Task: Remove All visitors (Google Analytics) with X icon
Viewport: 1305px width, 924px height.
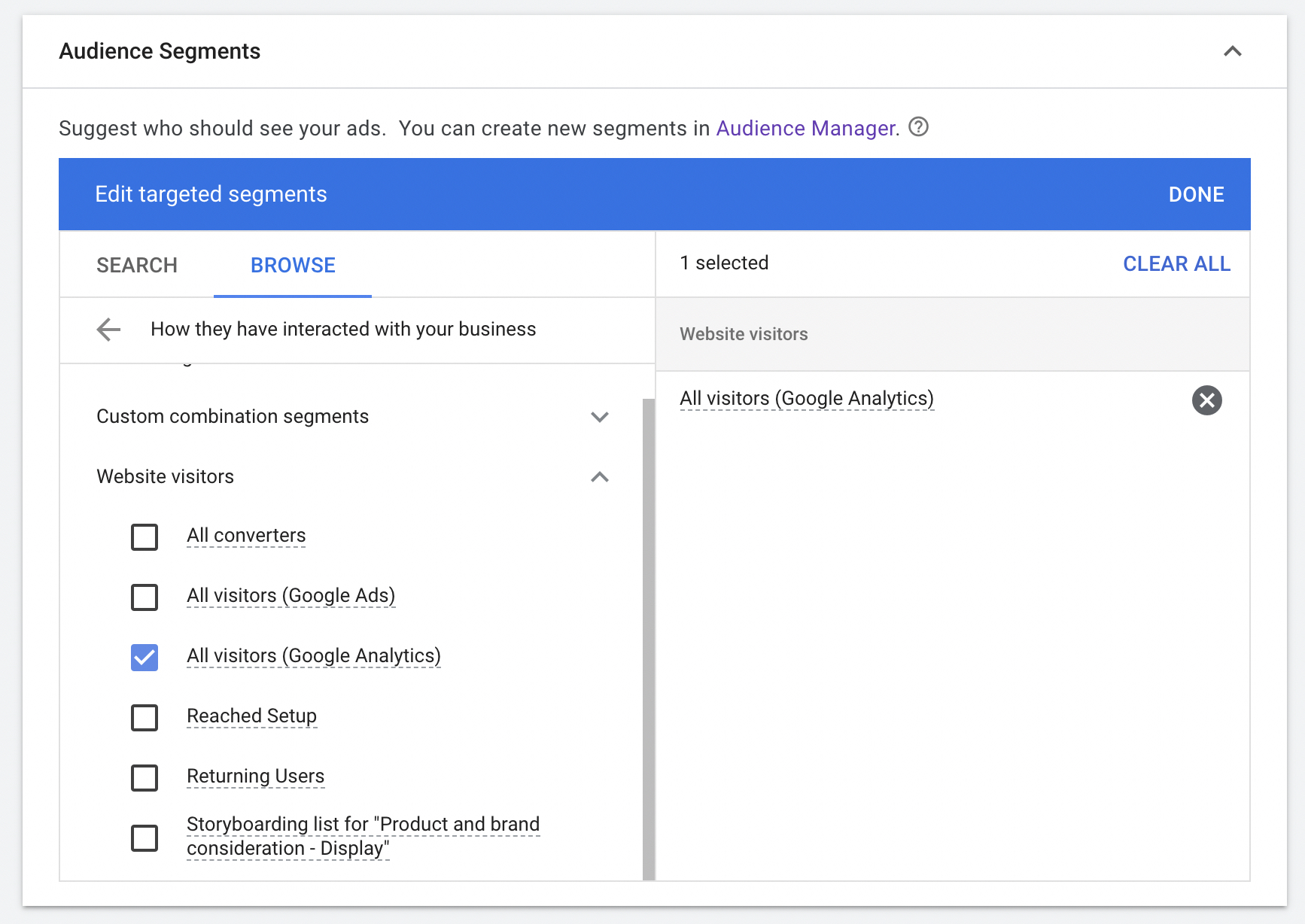Action: coord(1206,400)
